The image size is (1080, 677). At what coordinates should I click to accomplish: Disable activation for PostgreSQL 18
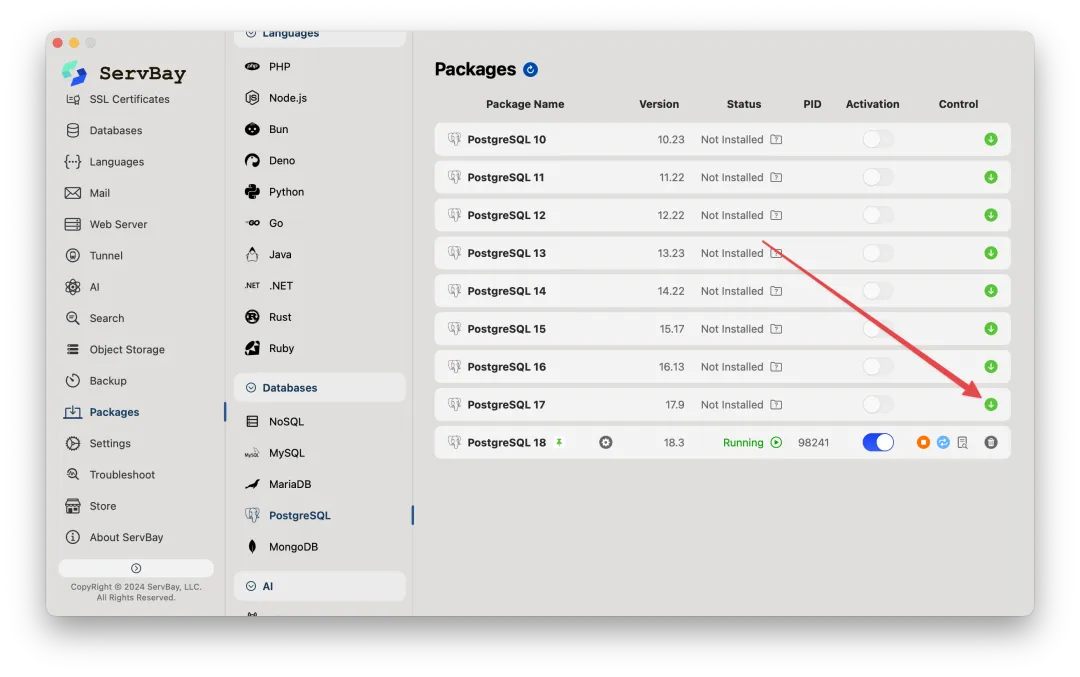(878, 442)
